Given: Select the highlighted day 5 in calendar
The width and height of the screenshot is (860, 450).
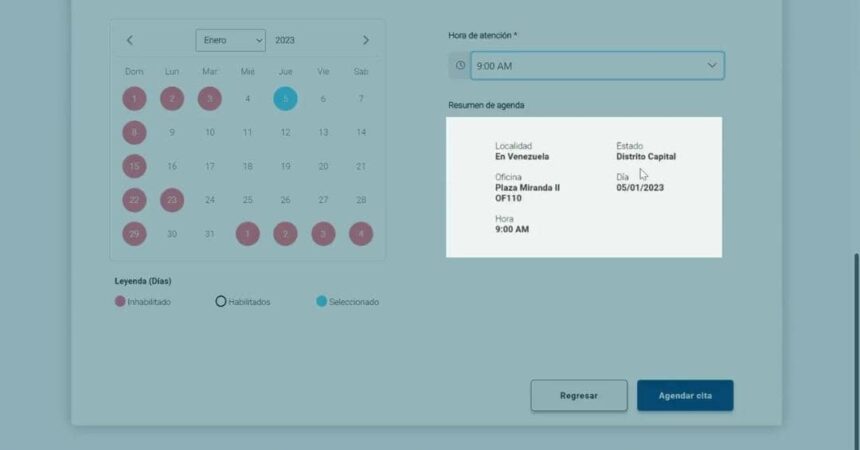Looking at the screenshot, I should click(x=285, y=99).
